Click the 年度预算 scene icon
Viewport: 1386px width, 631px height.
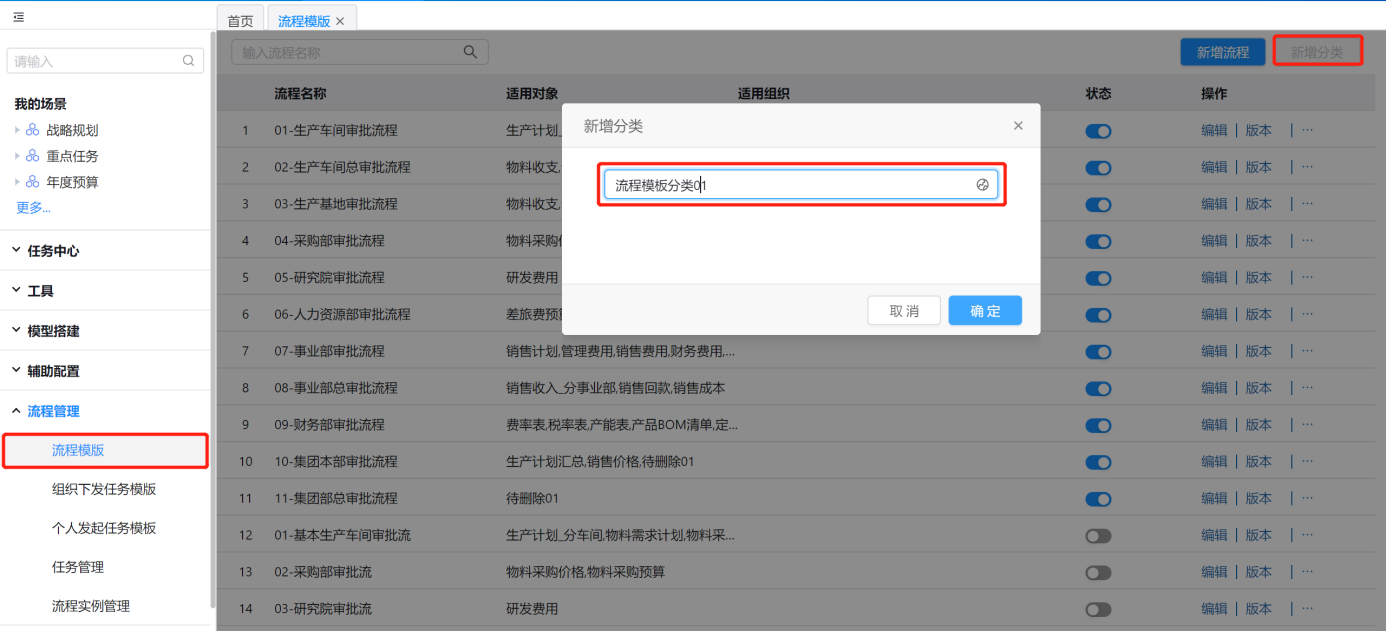point(33,182)
